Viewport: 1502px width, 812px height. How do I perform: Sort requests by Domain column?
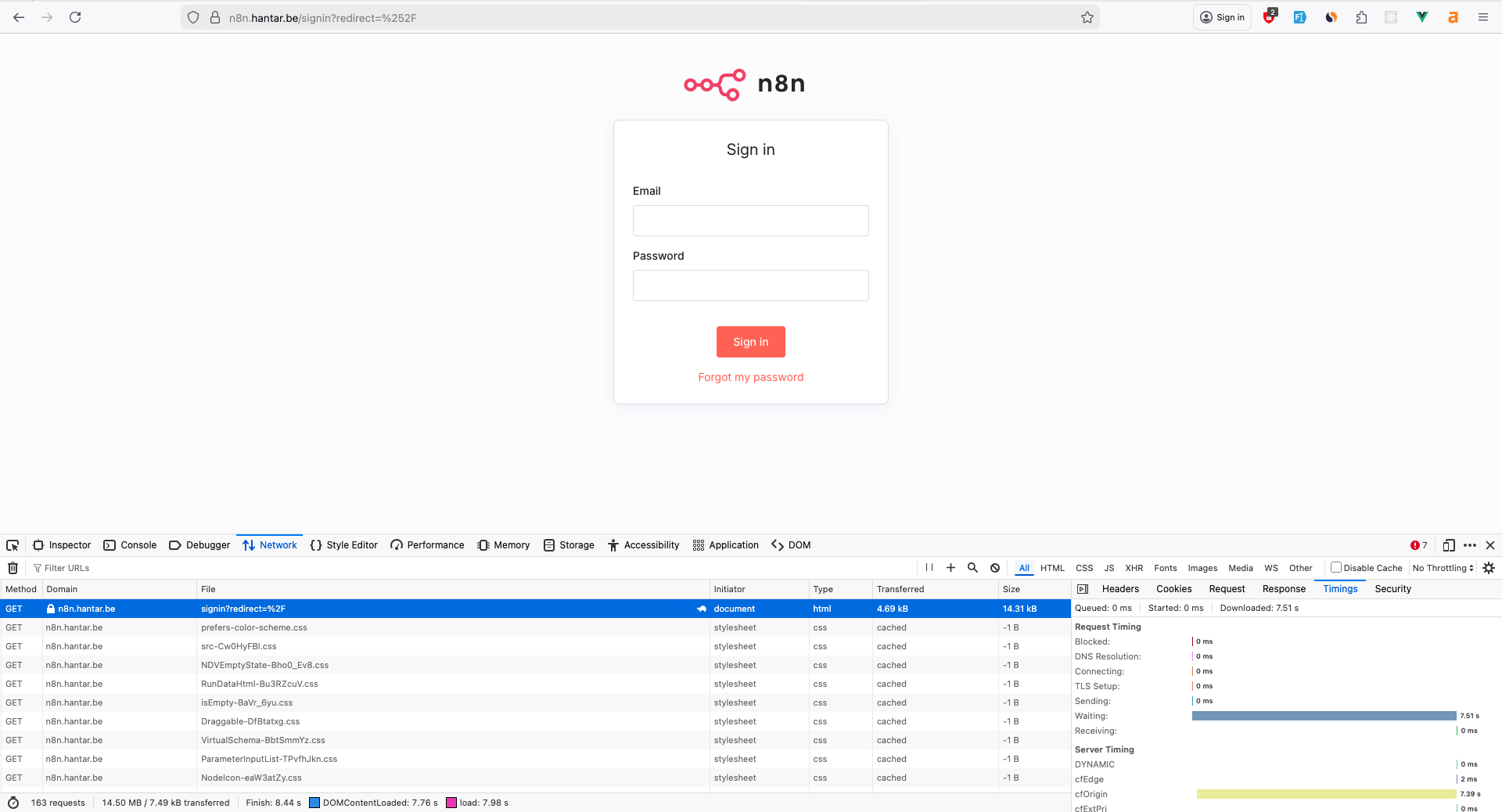(x=119, y=589)
